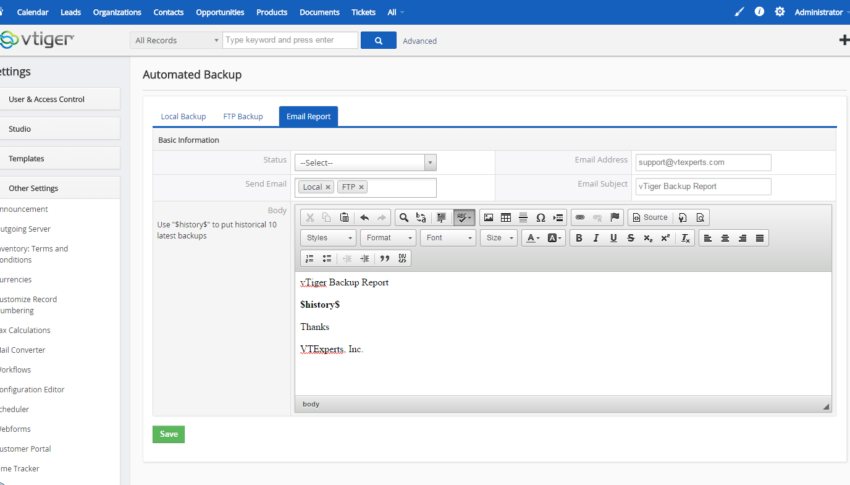850x485 pixels.
Task: Increase indent in editor
Action: [x=365, y=258]
